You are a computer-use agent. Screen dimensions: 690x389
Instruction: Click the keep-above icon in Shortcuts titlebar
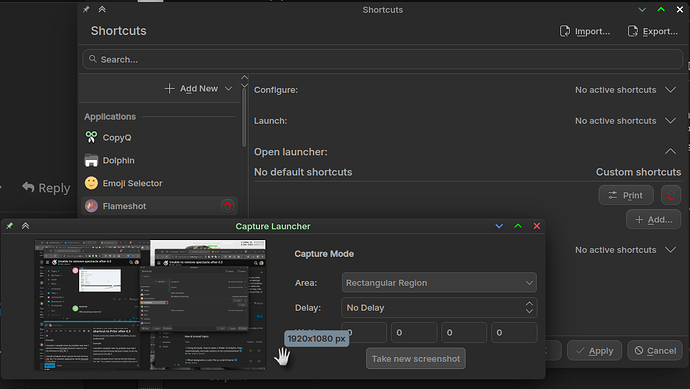(x=102, y=9)
